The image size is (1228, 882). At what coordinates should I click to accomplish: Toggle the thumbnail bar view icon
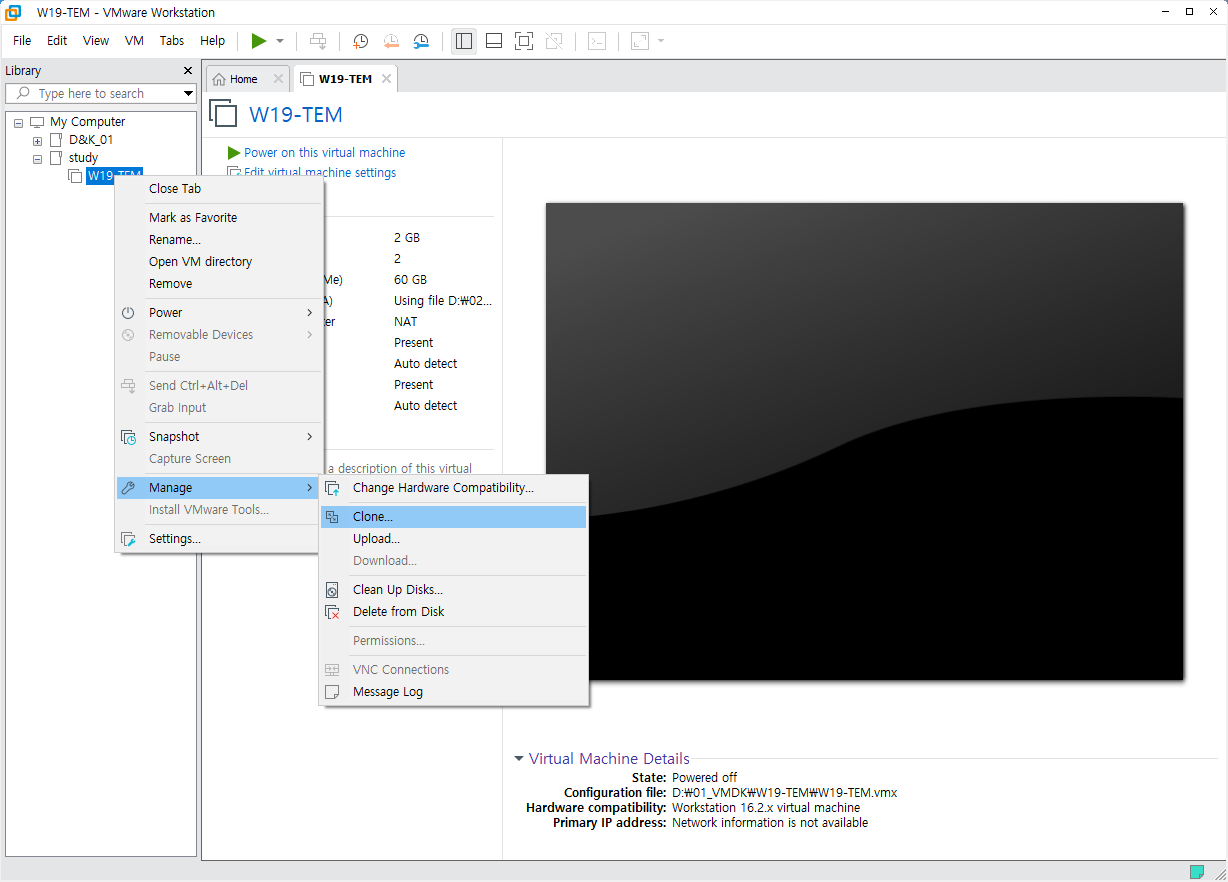point(493,41)
